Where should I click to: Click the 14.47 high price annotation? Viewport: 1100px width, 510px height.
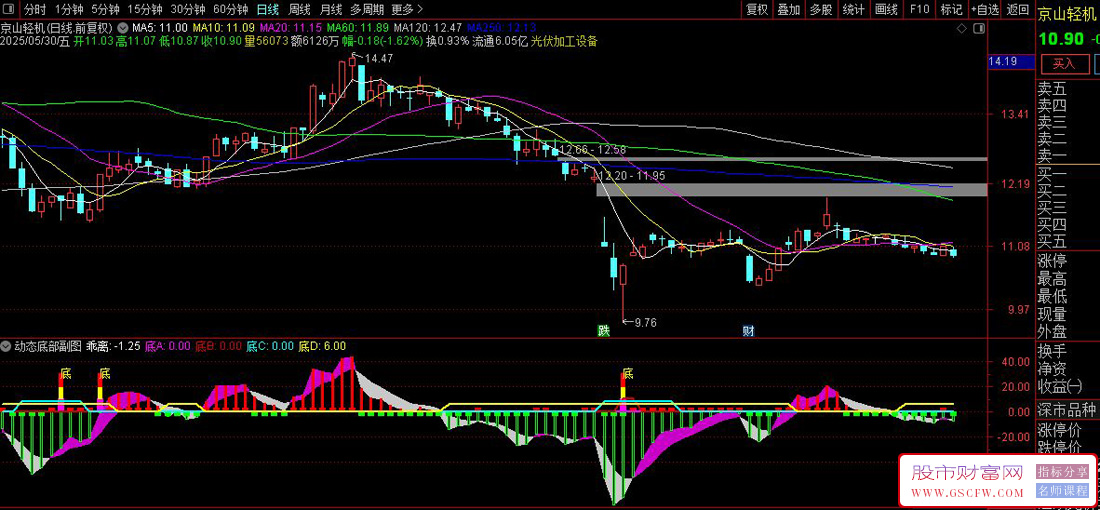pos(378,59)
